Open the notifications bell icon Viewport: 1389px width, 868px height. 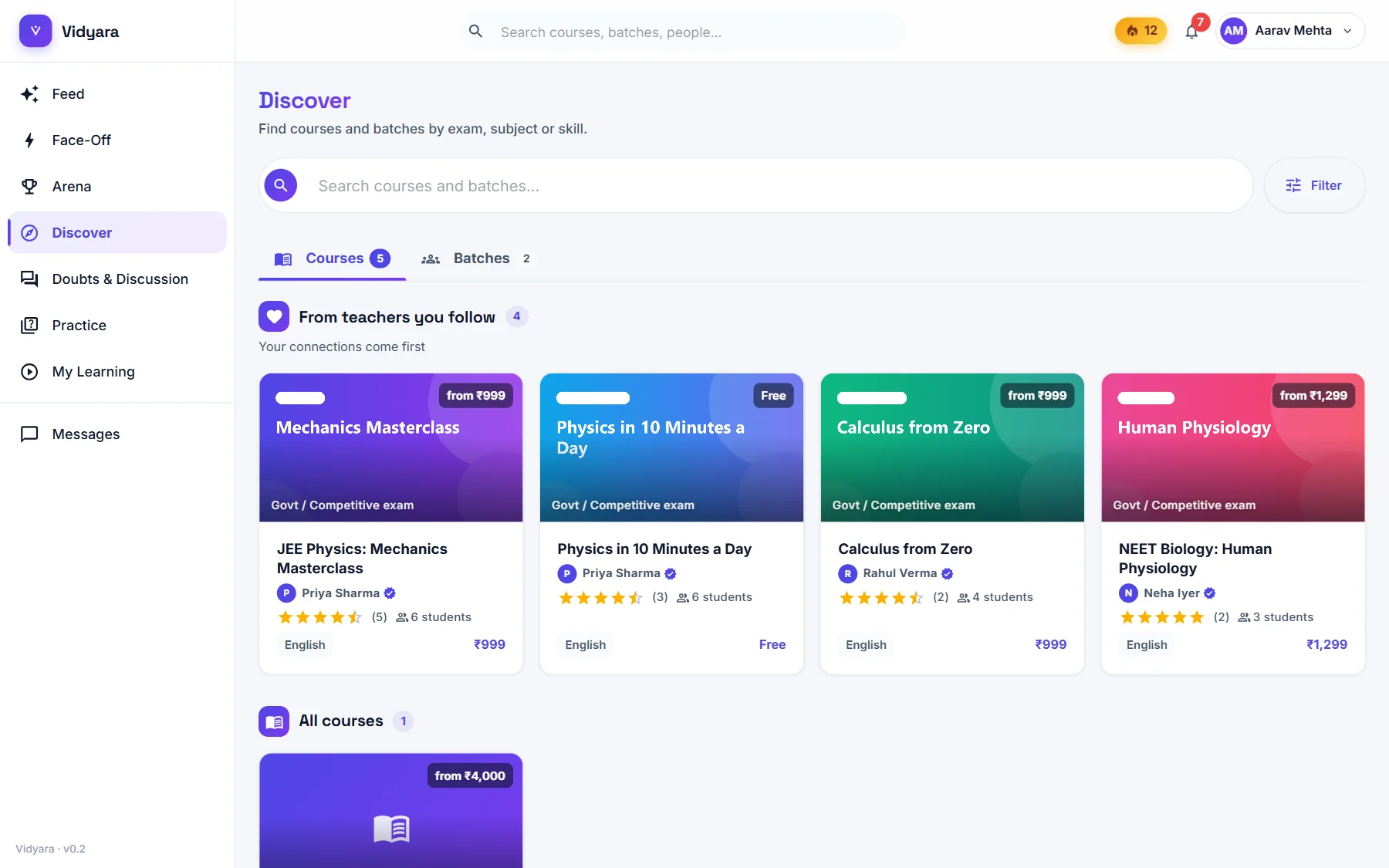[x=1191, y=32]
